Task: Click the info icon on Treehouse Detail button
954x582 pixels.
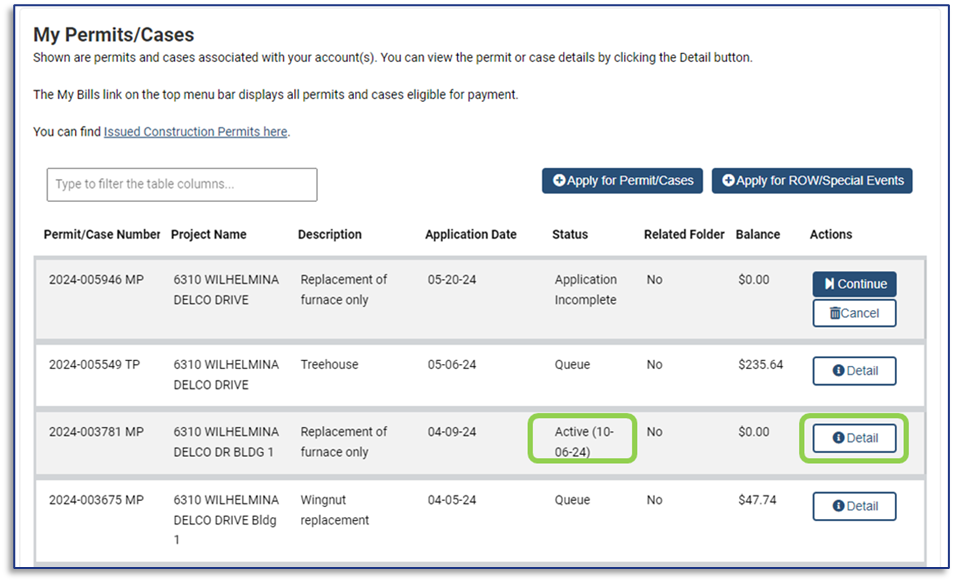Action: pos(838,371)
